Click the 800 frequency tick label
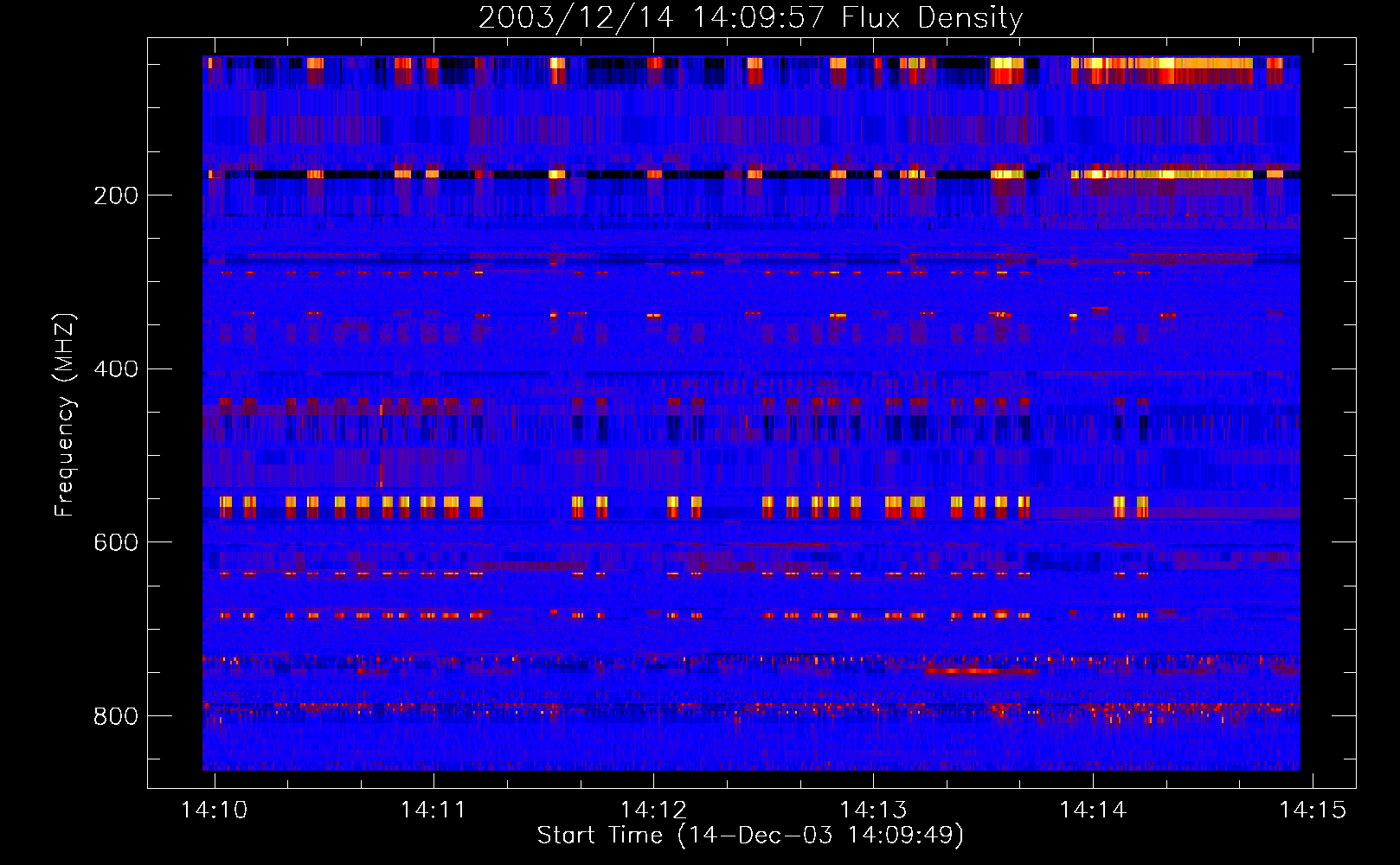The width and height of the screenshot is (1400, 865). pos(115,716)
